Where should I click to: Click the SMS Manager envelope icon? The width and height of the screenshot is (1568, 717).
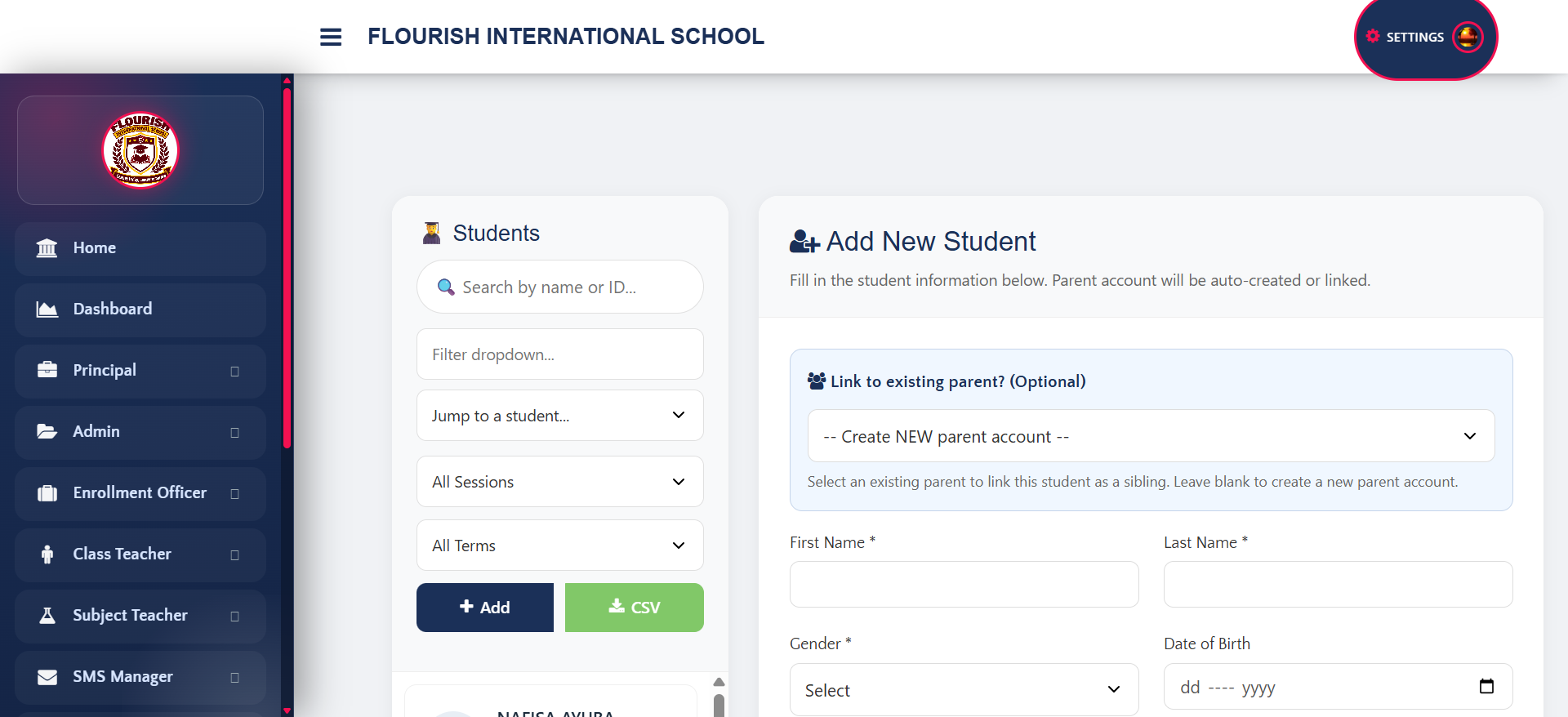pyautogui.click(x=47, y=677)
